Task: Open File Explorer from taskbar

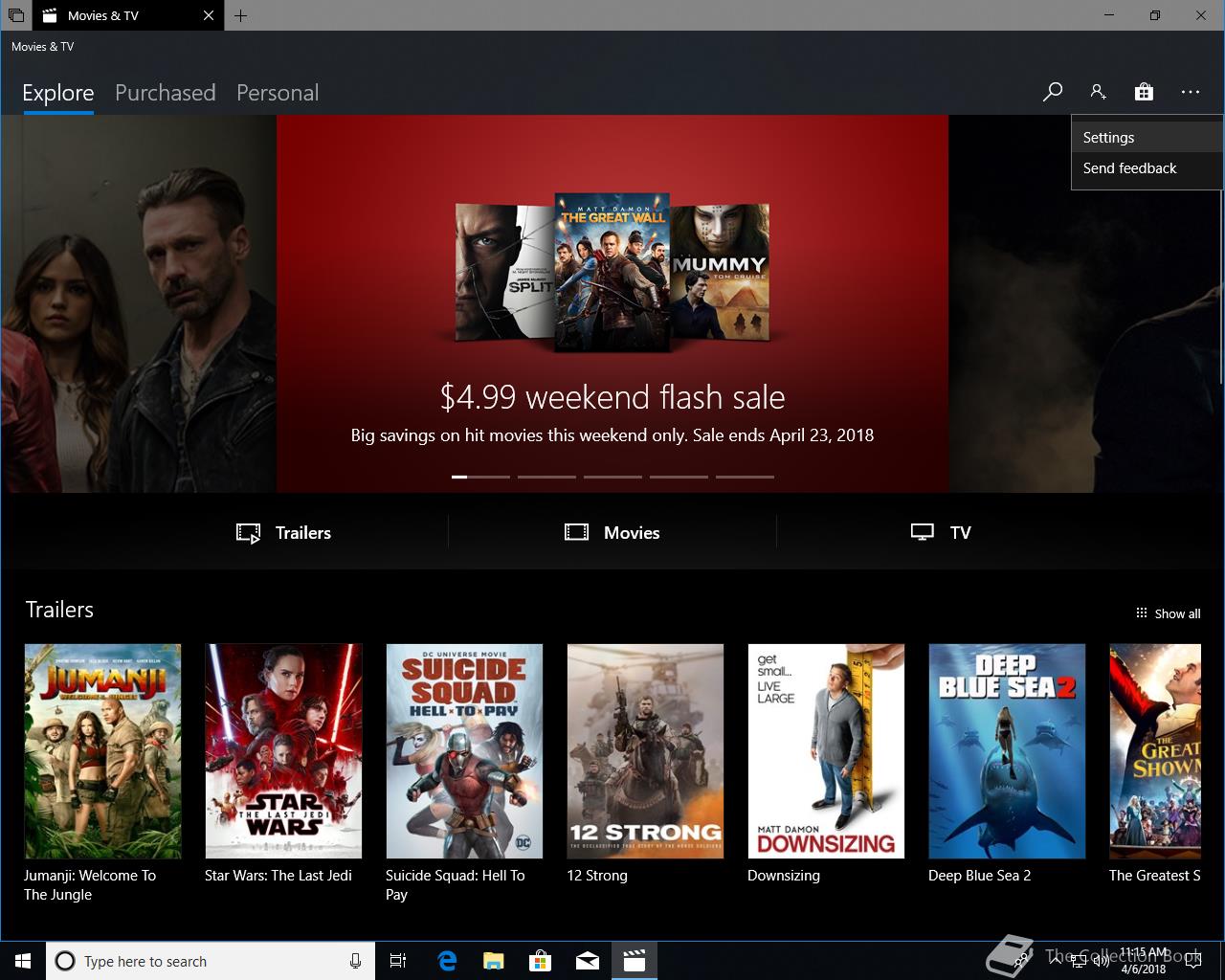Action: coord(494,961)
